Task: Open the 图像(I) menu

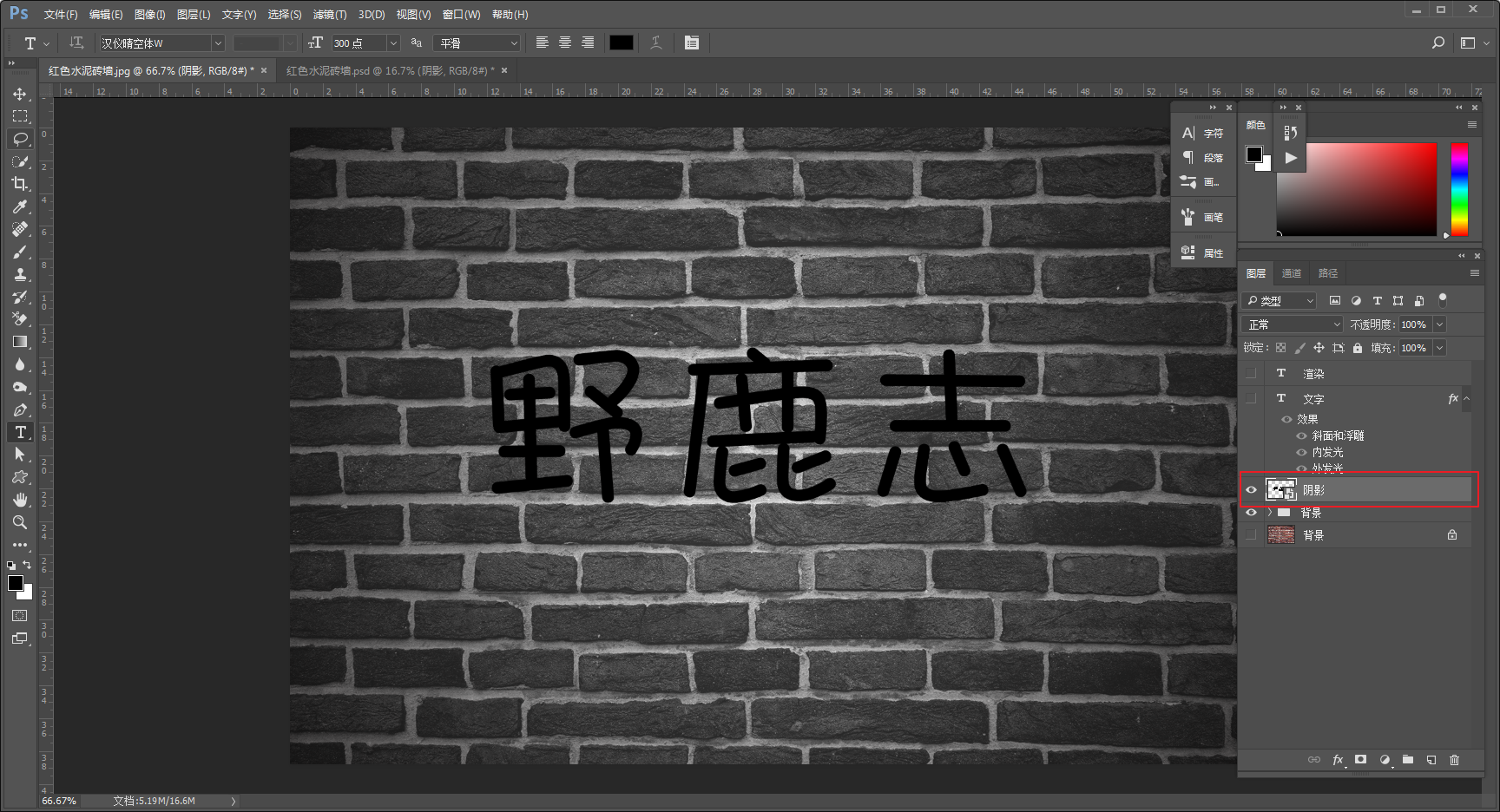Action: (x=149, y=15)
